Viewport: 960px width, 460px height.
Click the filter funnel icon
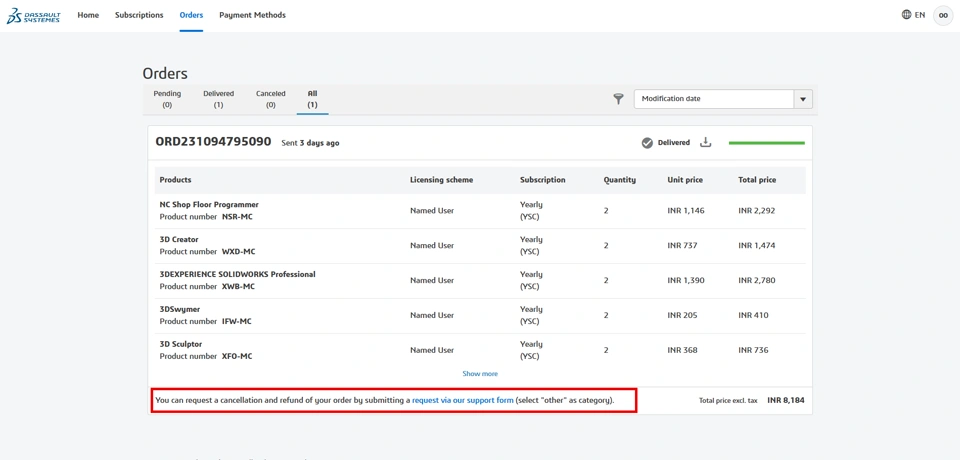click(x=618, y=99)
